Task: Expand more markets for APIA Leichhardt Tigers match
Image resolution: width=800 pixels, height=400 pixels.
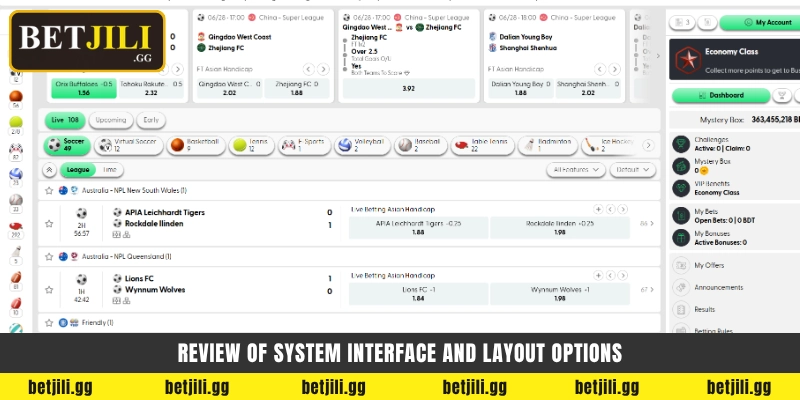Action: 647,223
